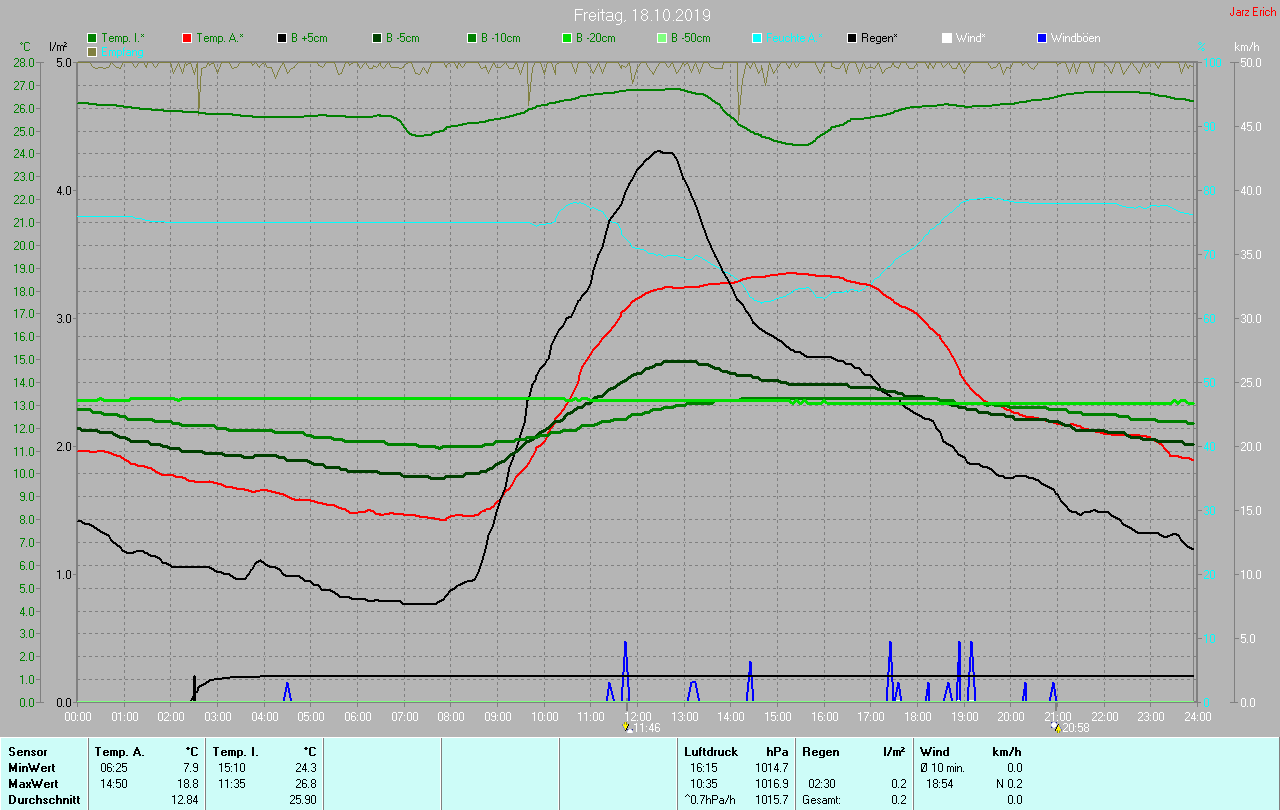
Task: Click the B -5cm legend swatch
Action: (378, 38)
